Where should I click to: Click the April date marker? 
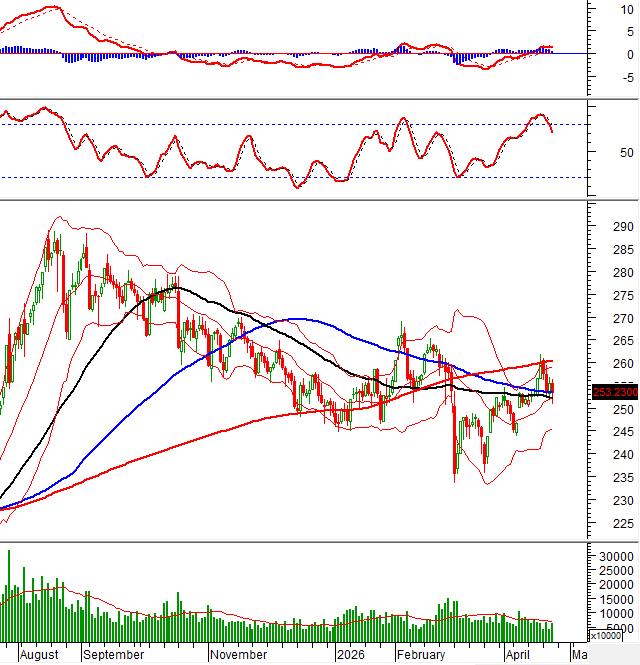(x=517, y=655)
